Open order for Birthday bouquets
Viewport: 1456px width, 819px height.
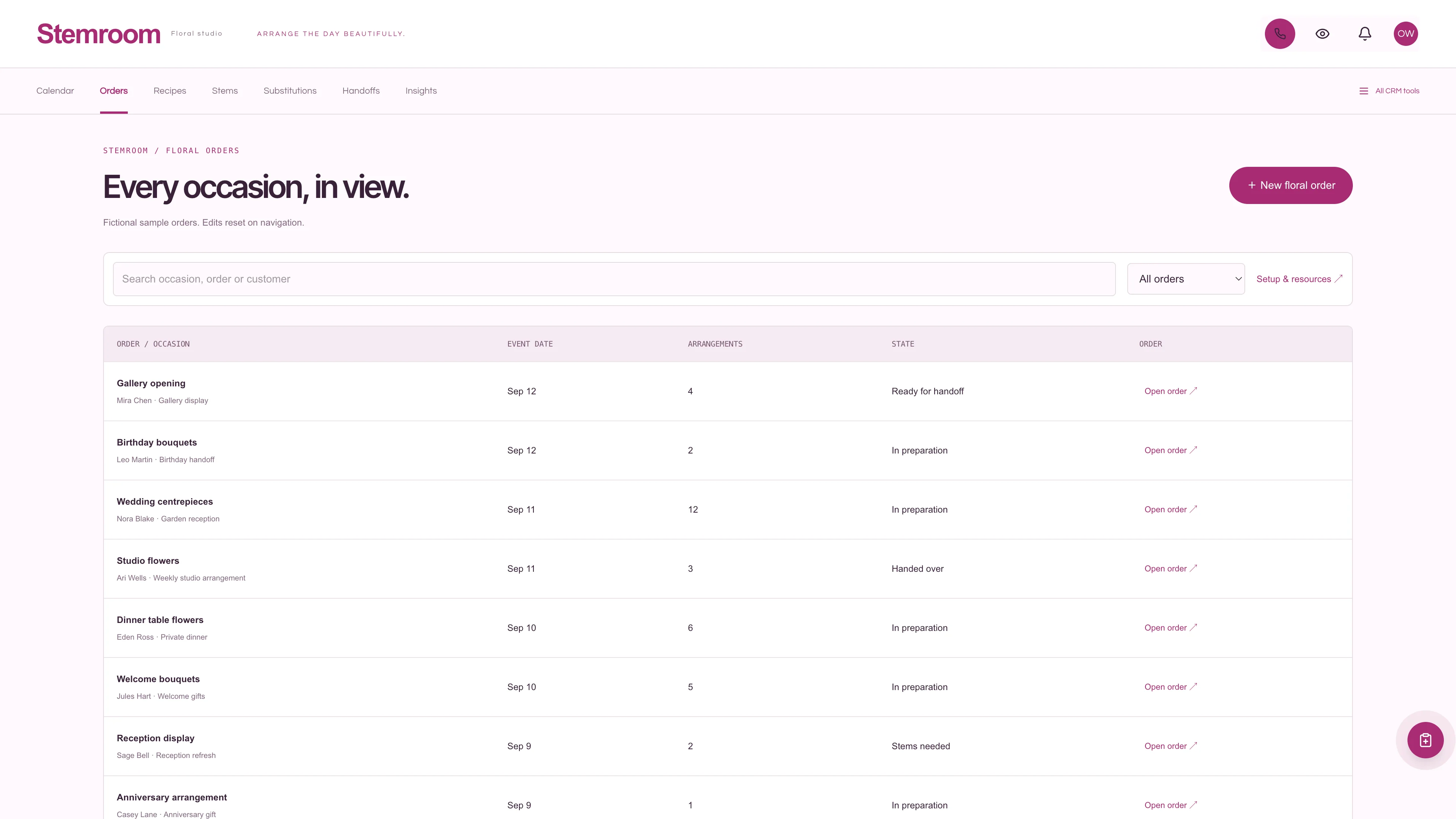1170,450
